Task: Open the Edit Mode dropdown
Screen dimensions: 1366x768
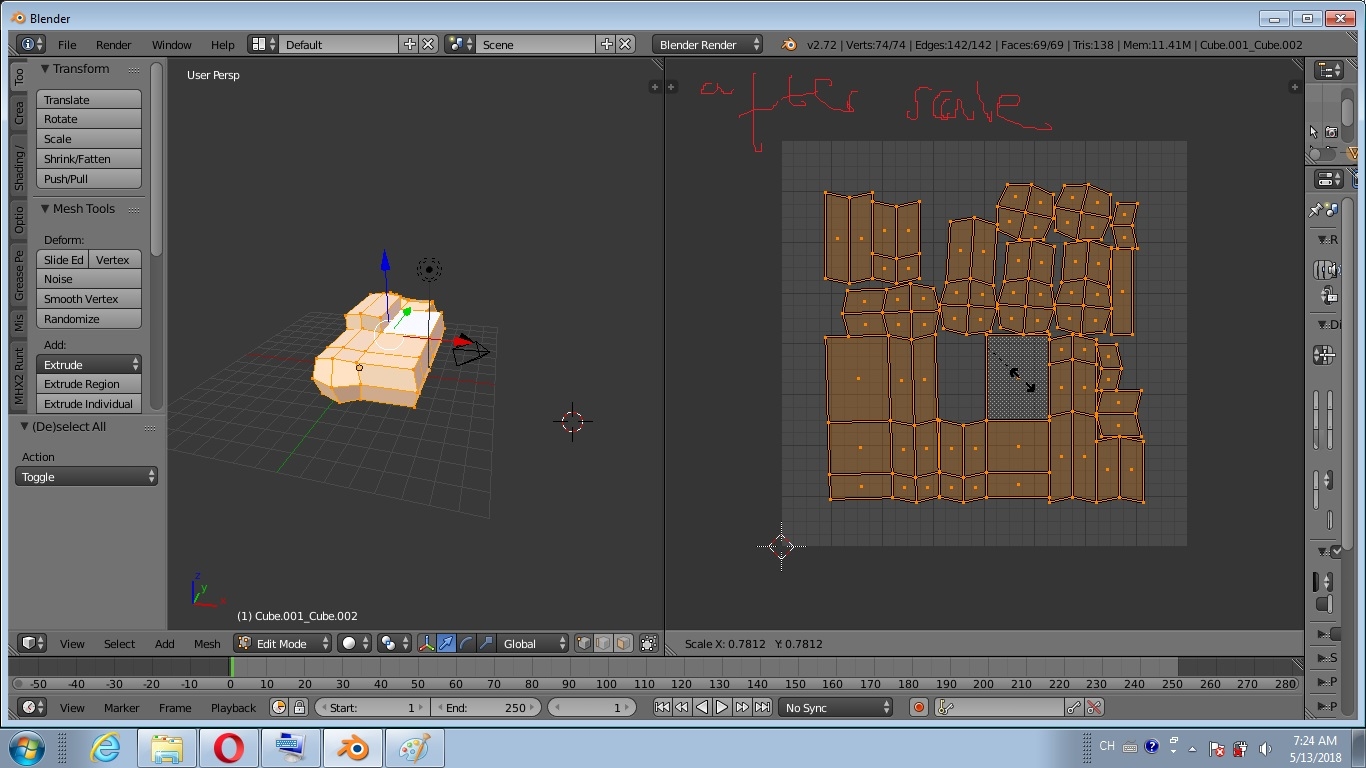Action: (x=283, y=644)
